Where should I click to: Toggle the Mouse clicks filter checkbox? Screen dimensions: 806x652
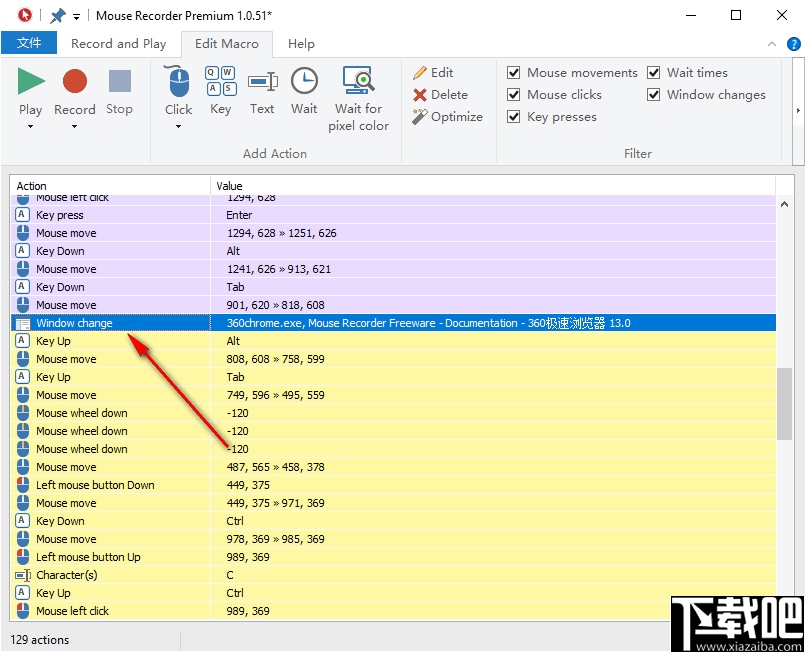(x=514, y=95)
